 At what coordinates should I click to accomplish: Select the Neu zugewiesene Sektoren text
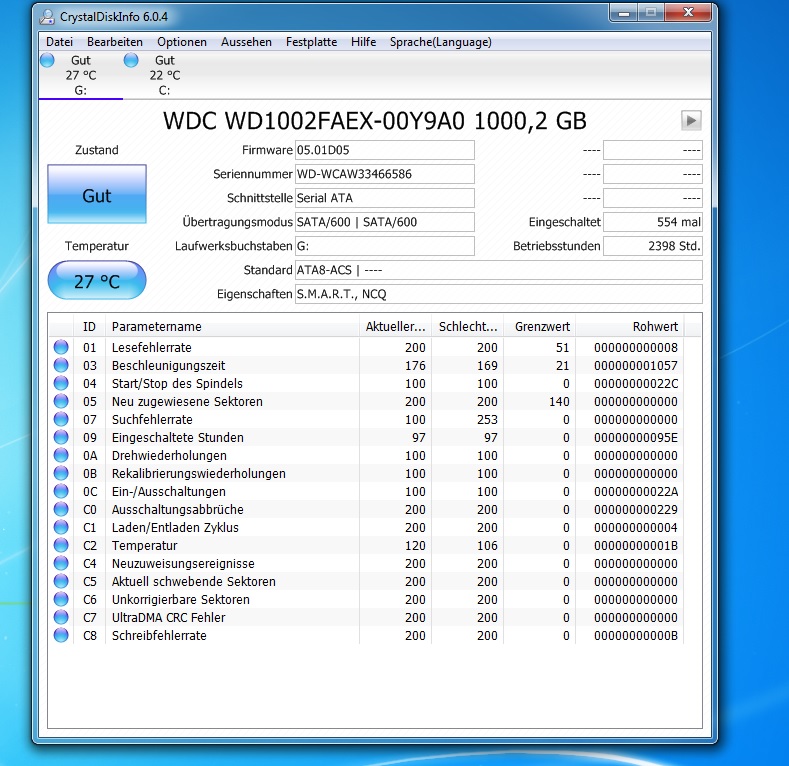pos(187,402)
